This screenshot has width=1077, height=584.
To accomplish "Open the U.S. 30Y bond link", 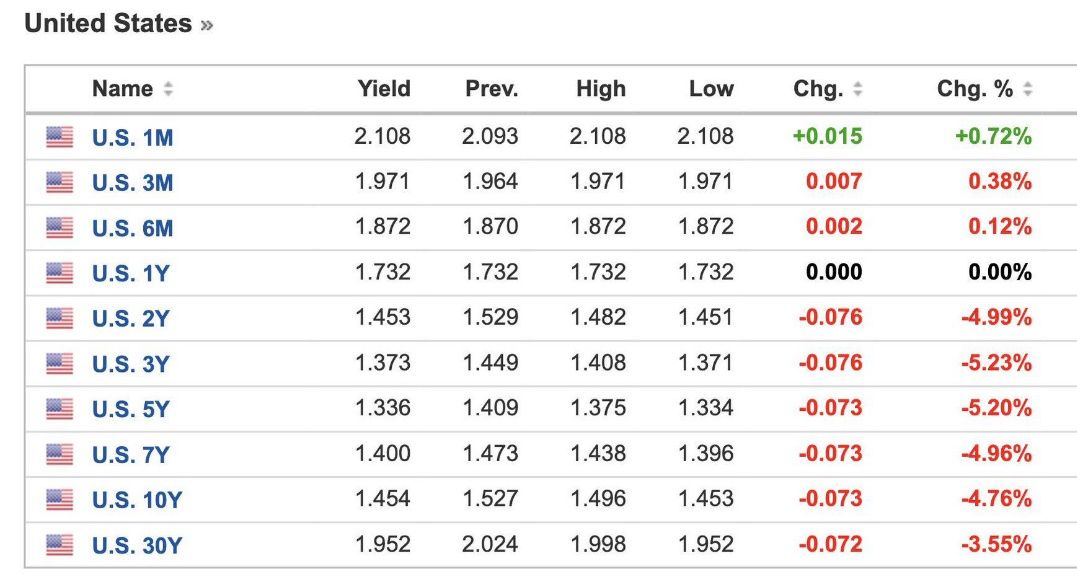I will (137, 546).
